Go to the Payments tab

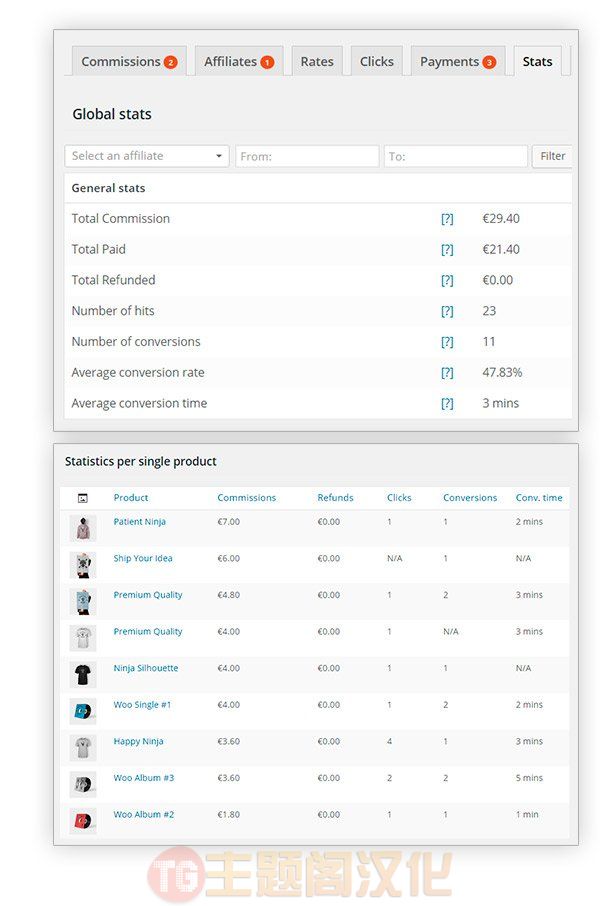458,61
